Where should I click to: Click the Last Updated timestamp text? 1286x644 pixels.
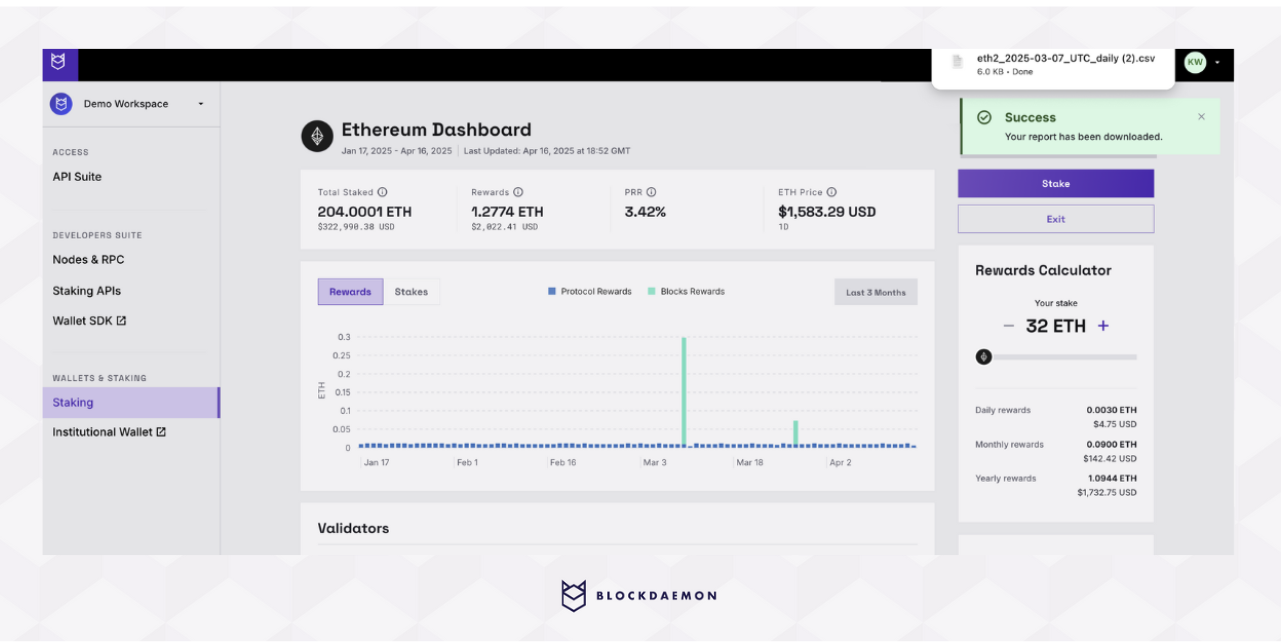[x=547, y=151]
